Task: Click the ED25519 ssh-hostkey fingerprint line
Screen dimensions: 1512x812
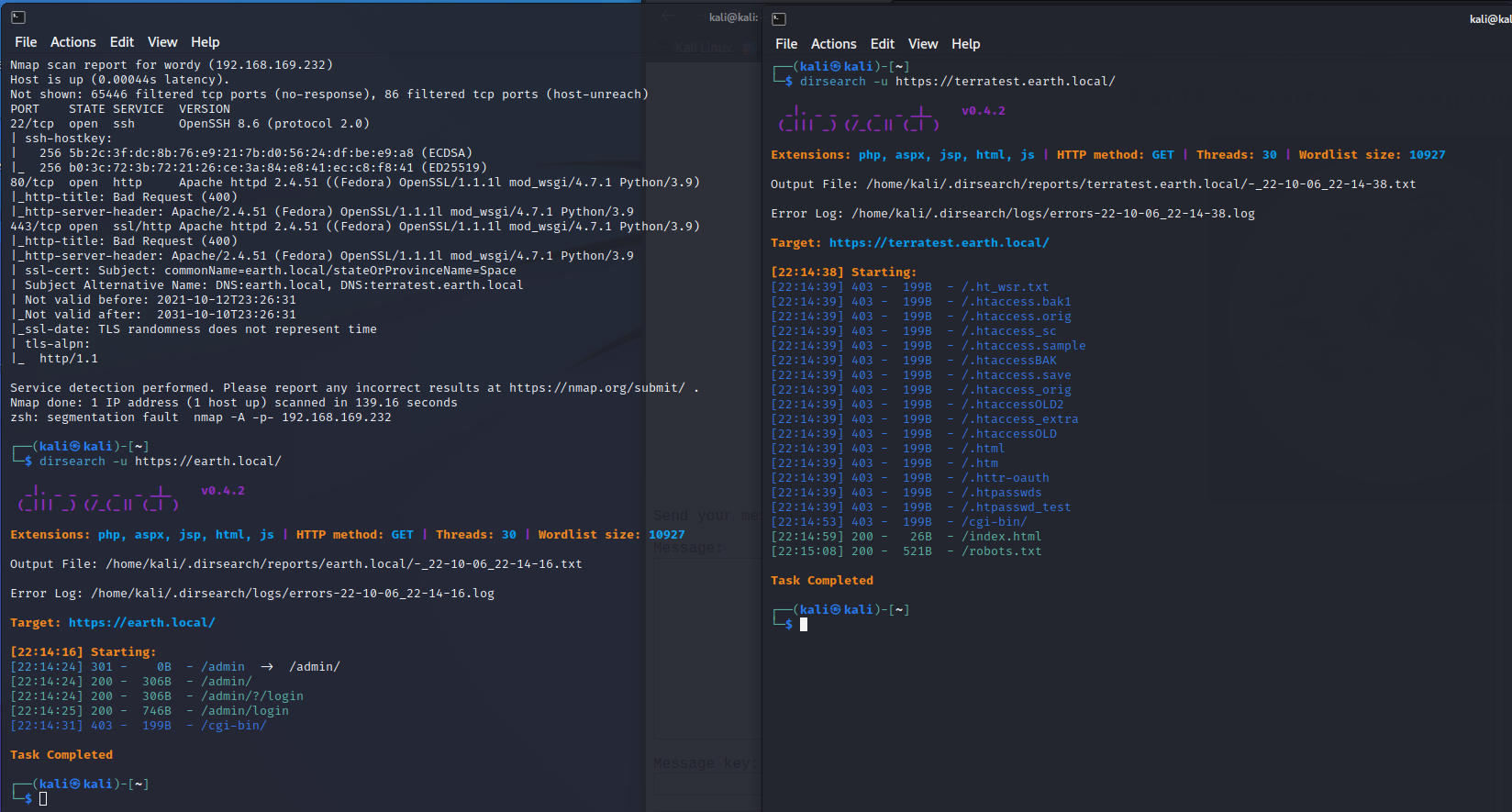Action: coord(249,168)
